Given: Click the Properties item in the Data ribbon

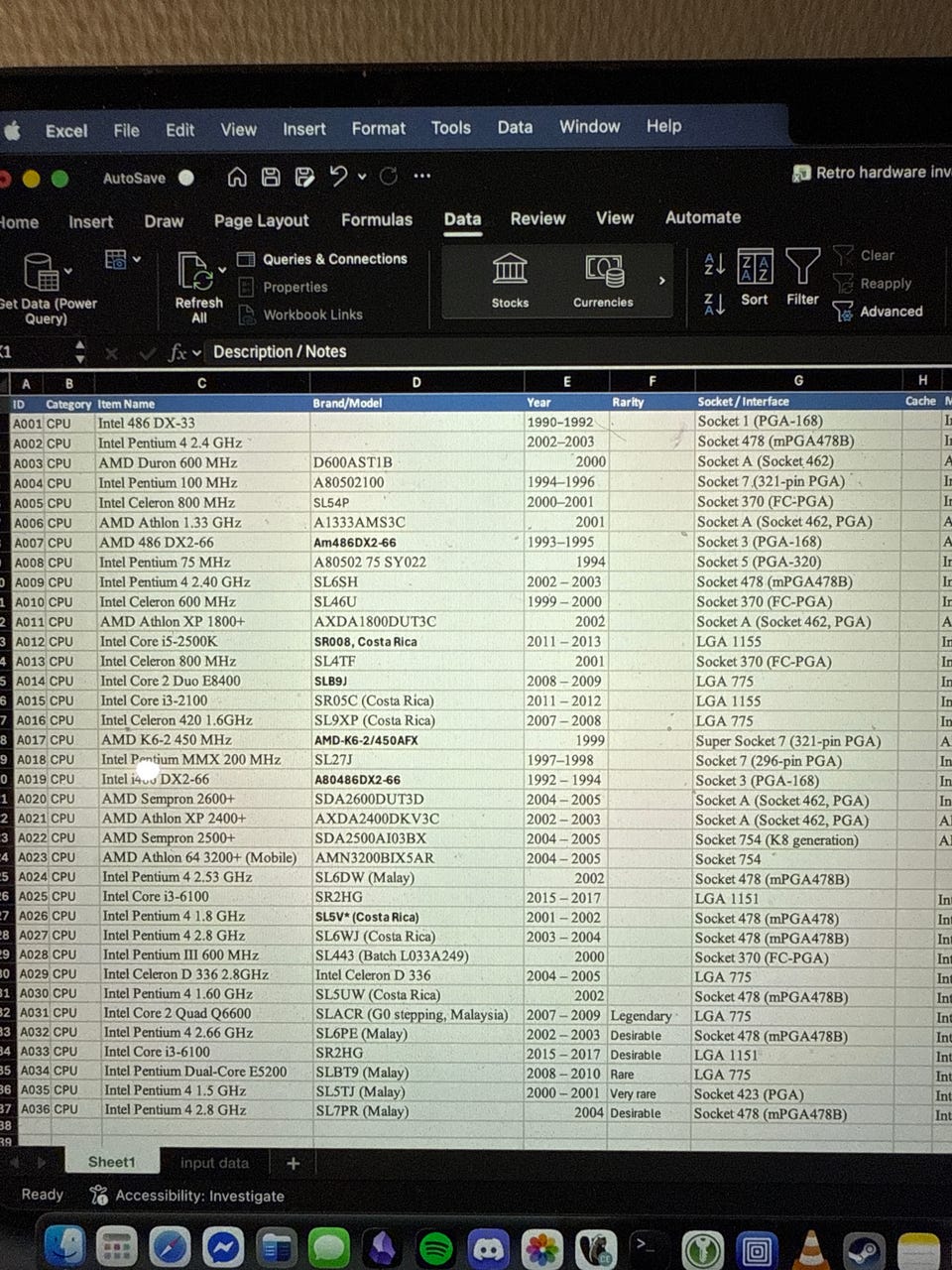Looking at the screenshot, I should pyautogui.click(x=284, y=287).
